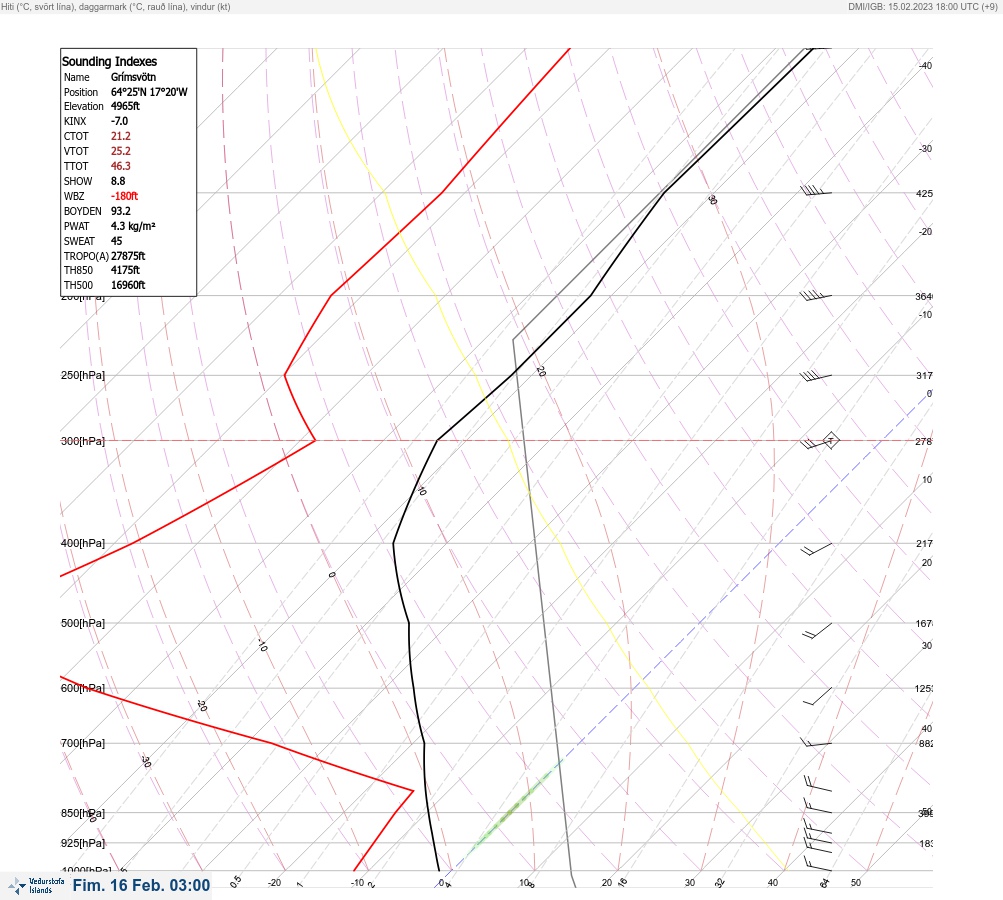Image resolution: width=1003 pixels, height=900 pixels.
Task: Click the dew point peak near 850 hPa
Action: pyautogui.click(x=413, y=791)
